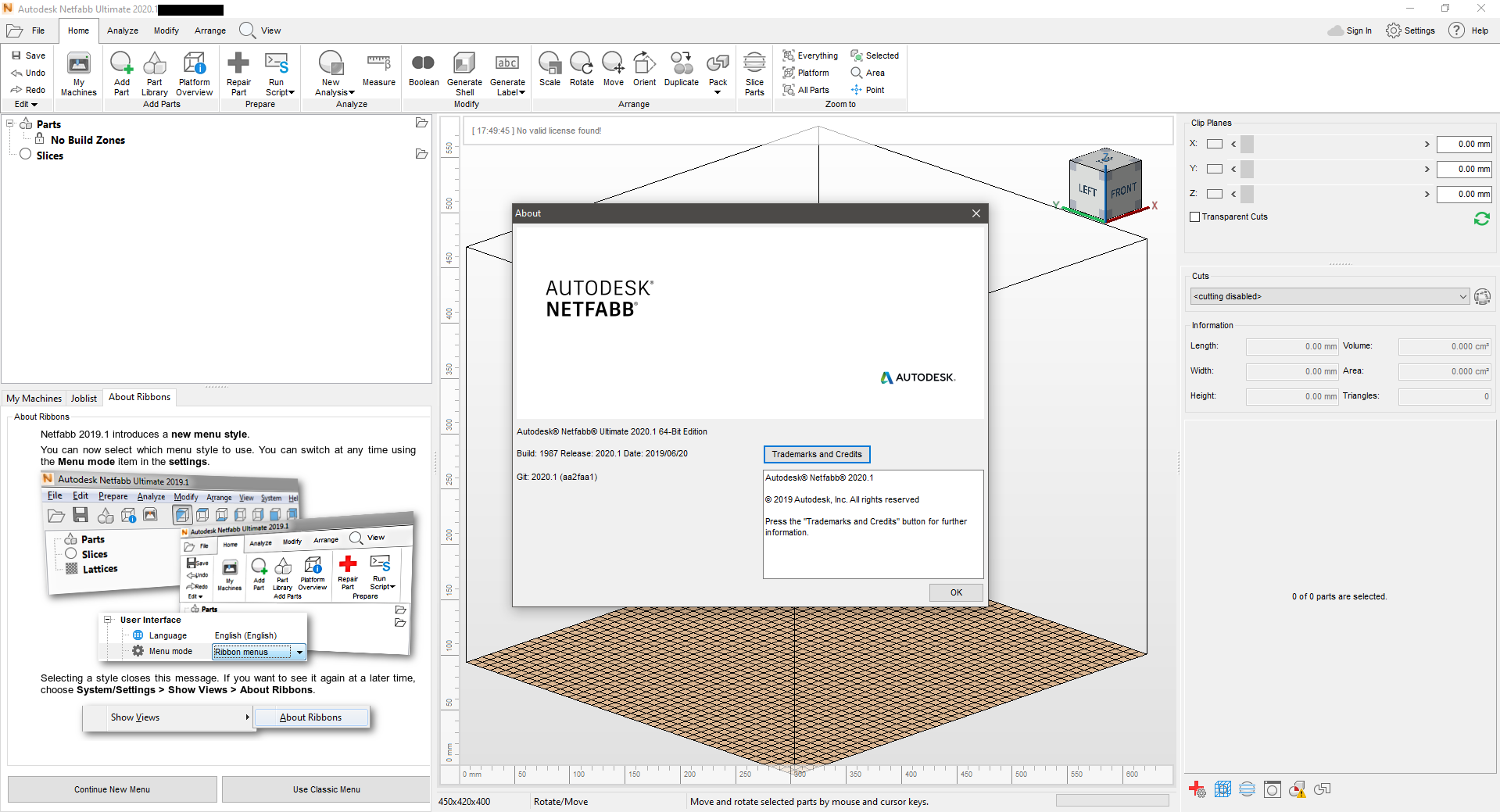Open the View ribbon tab
This screenshot has height=812, width=1500.
[260, 30]
